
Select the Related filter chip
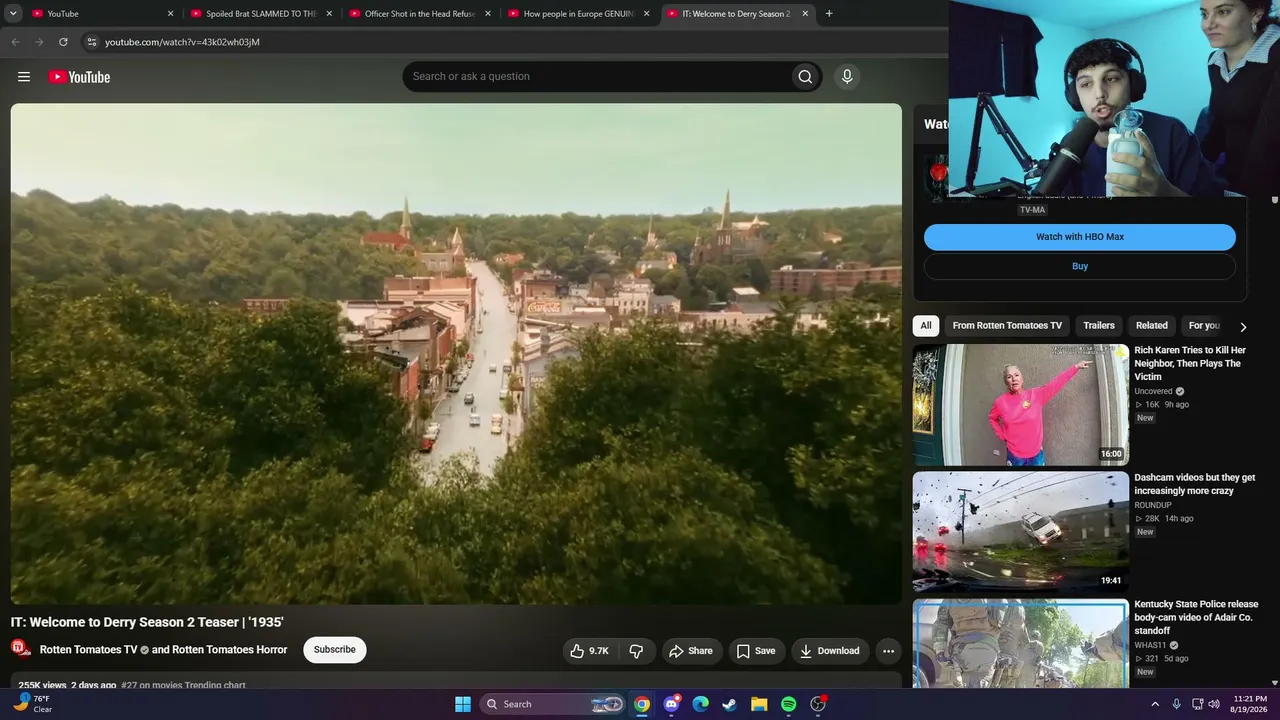coord(1152,325)
